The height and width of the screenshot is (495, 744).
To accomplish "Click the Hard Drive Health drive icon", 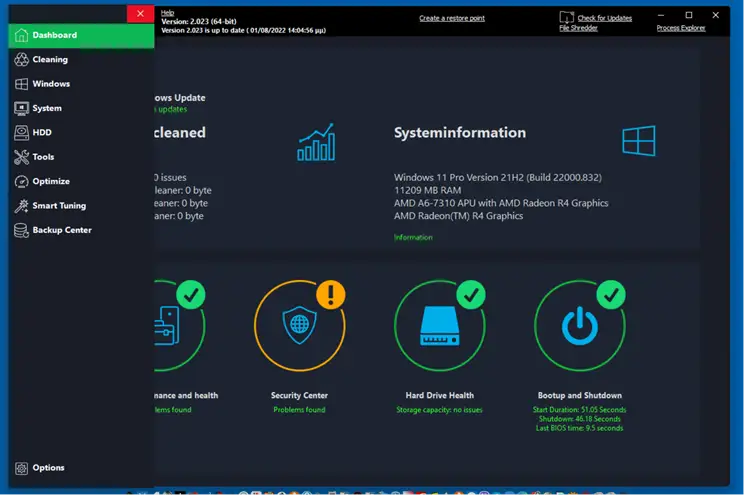I will click(x=440, y=326).
